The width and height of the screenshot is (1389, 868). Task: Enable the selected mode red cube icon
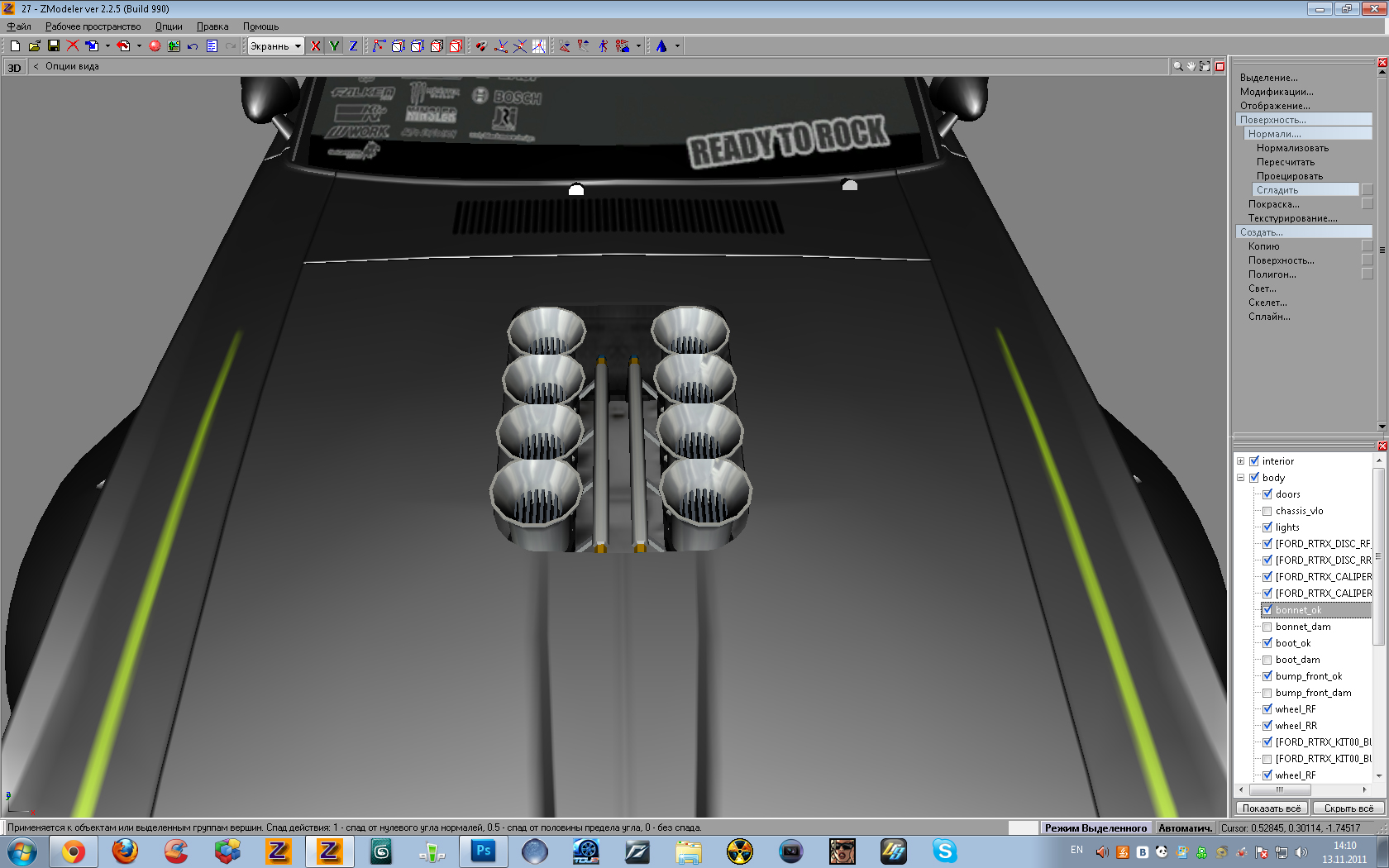point(456,46)
